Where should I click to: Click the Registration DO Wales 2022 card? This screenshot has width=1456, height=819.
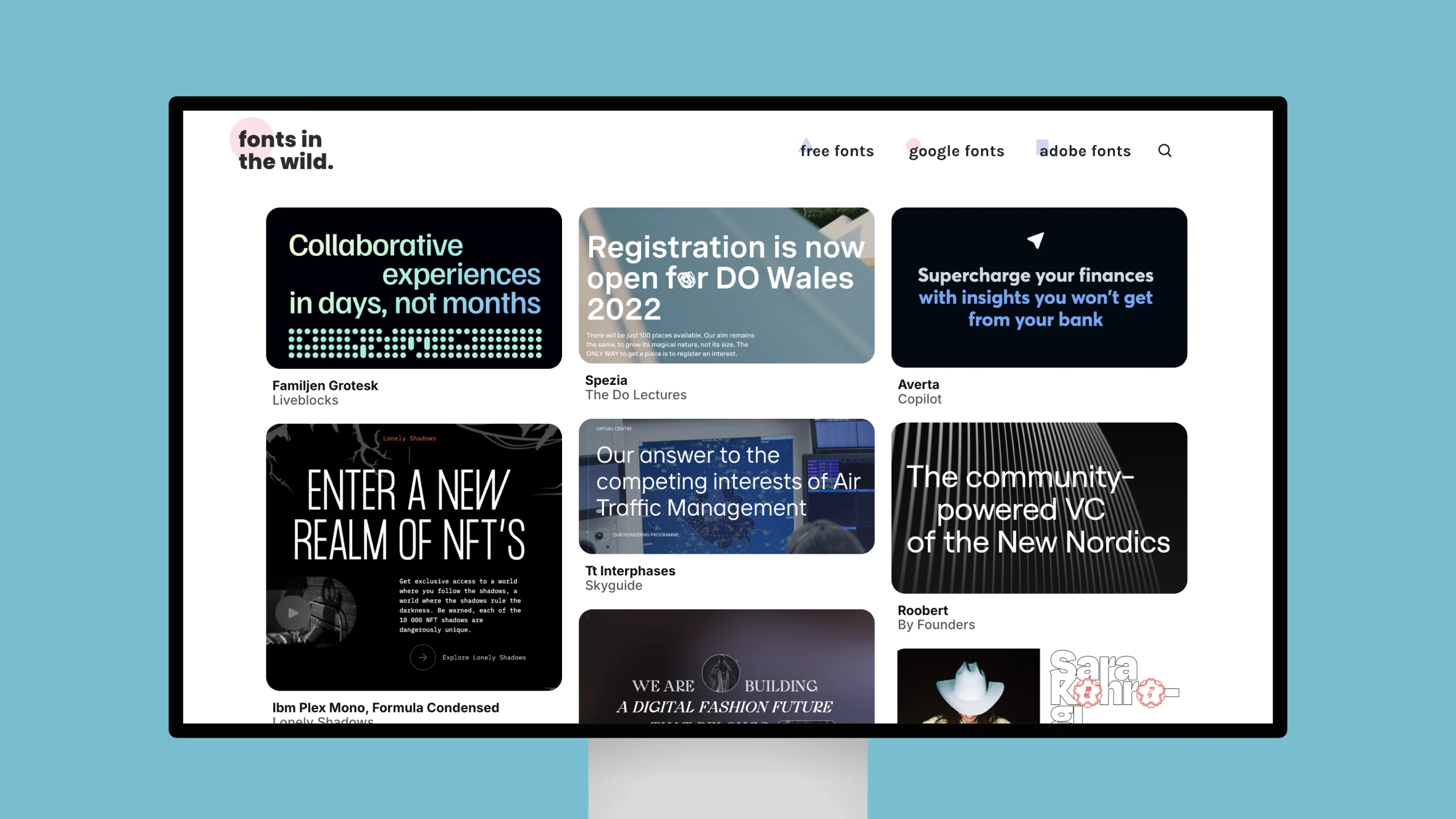(726, 285)
